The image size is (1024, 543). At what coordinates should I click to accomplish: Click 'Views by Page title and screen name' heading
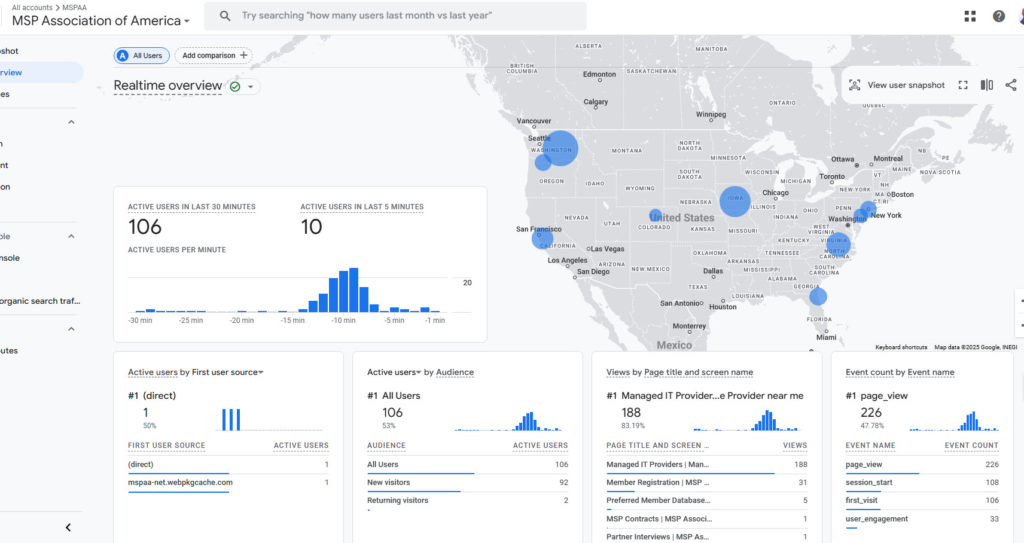coord(679,372)
